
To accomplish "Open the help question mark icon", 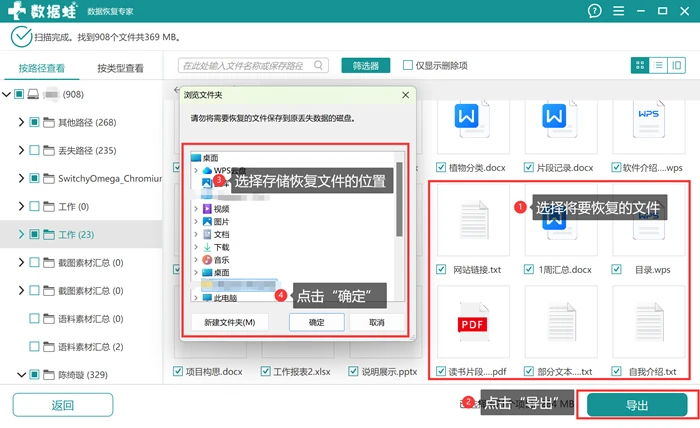I will [x=594, y=11].
